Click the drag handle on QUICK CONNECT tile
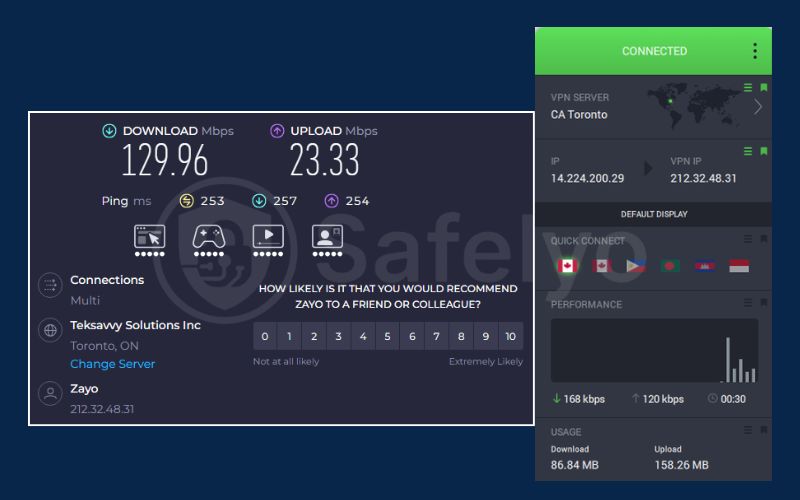 tap(748, 239)
